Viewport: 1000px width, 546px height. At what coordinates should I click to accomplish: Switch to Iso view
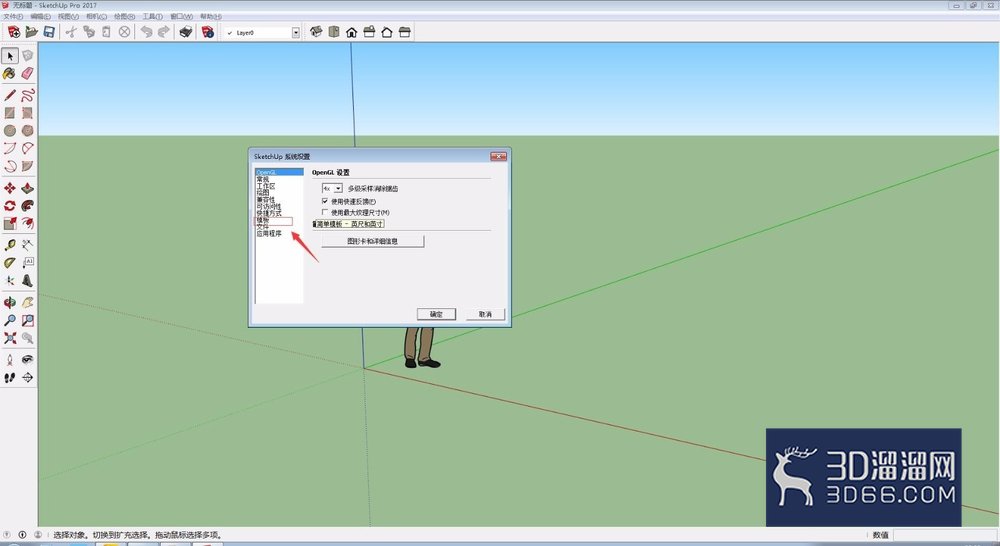pos(316,32)
